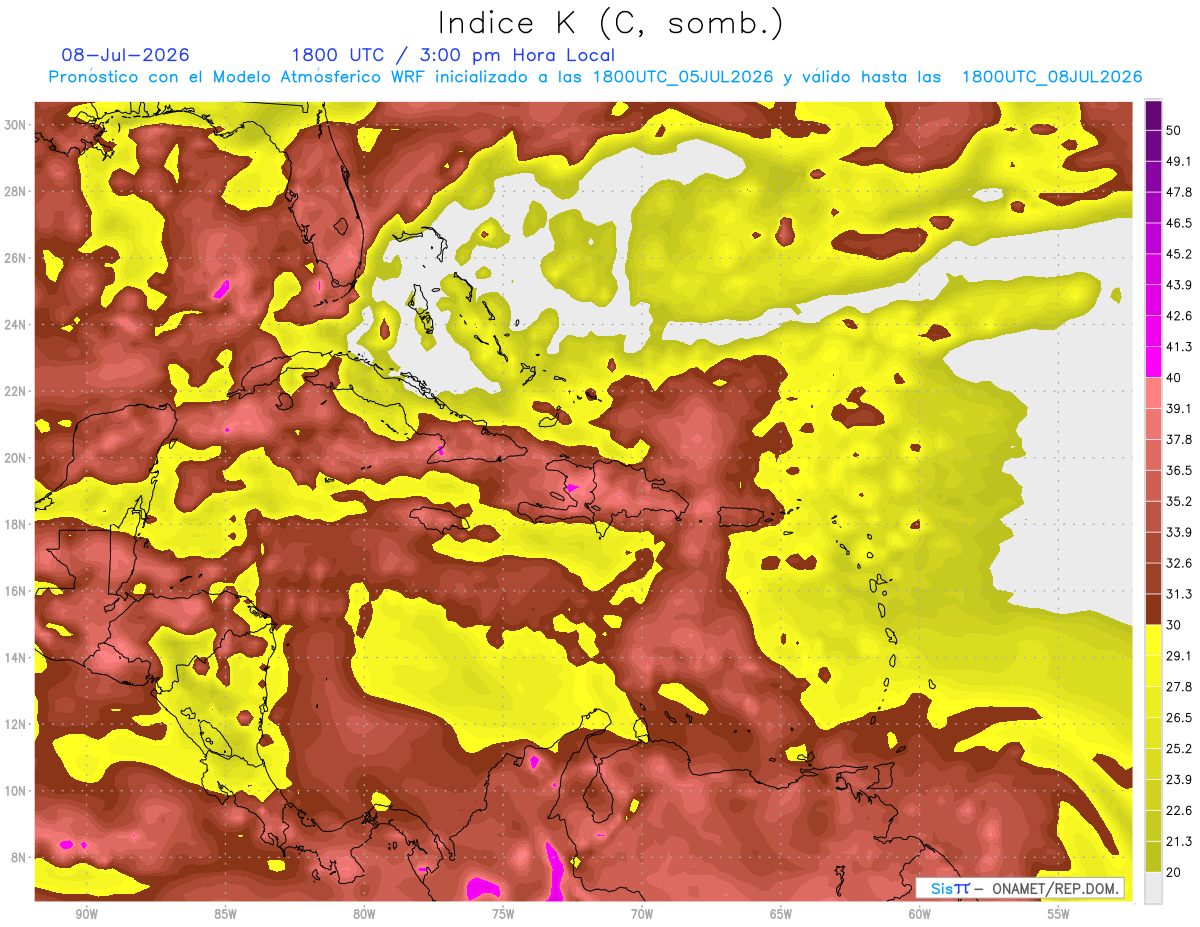The image size is (1200, 927).
Task: Click the colorbar value 21.3
Action: (1180, 841)
